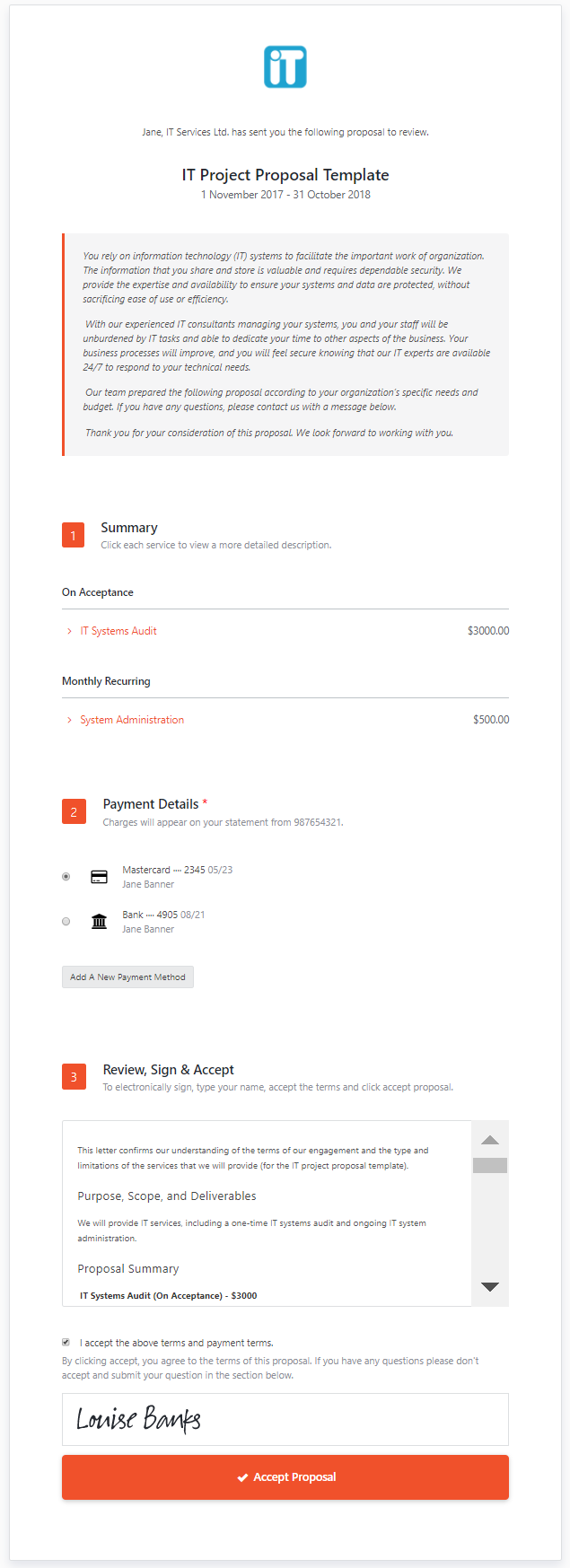
Task: Open the IT Systems Audit service link
Action: tap(118, 631)
